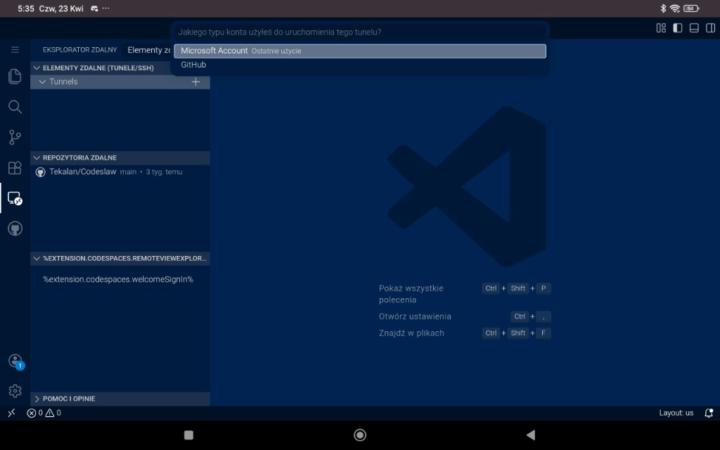Screen dimensions: 720x450
Task: Open the Manage gear menu
Action: click(15, 391)
